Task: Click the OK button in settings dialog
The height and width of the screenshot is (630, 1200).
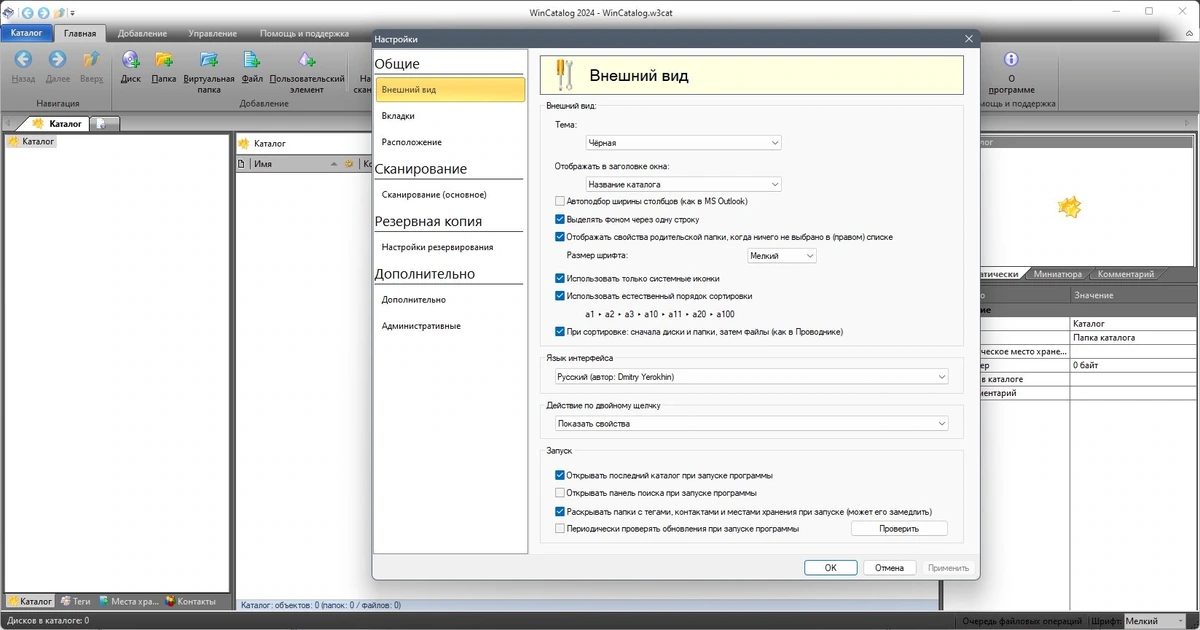Action: coord(830,567)
